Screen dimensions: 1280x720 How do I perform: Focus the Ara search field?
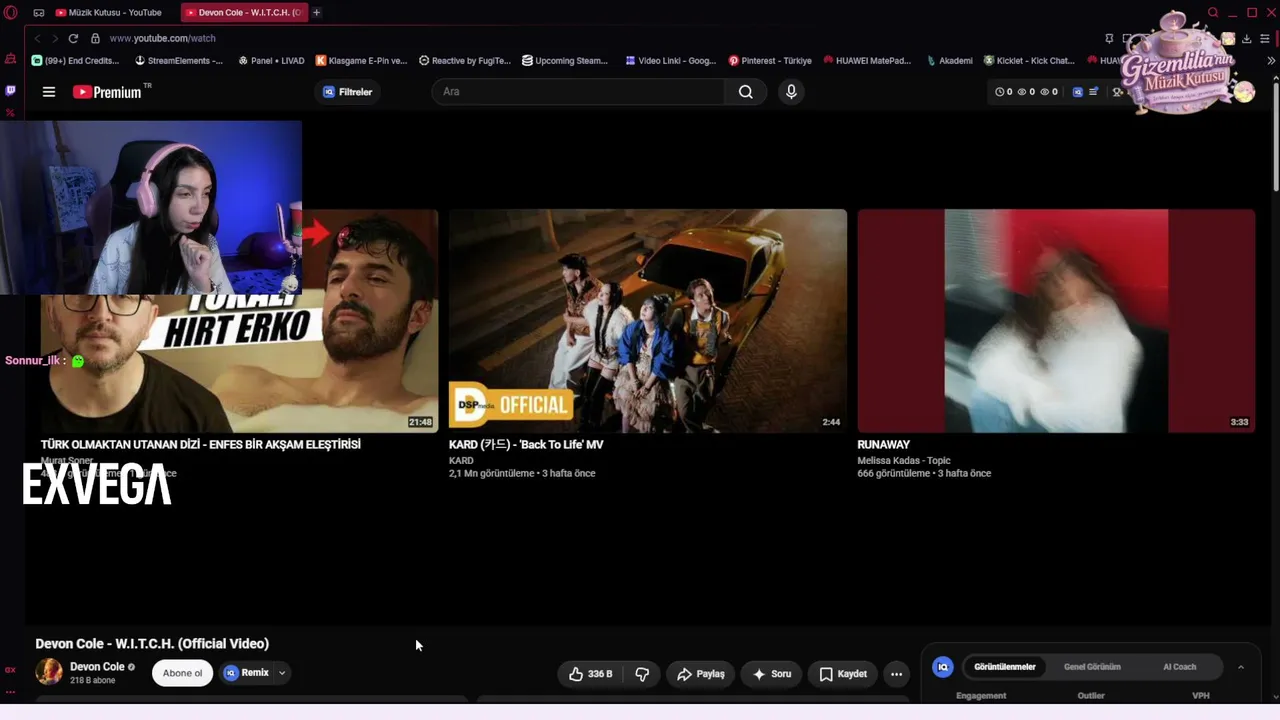(x=578, y=92)
